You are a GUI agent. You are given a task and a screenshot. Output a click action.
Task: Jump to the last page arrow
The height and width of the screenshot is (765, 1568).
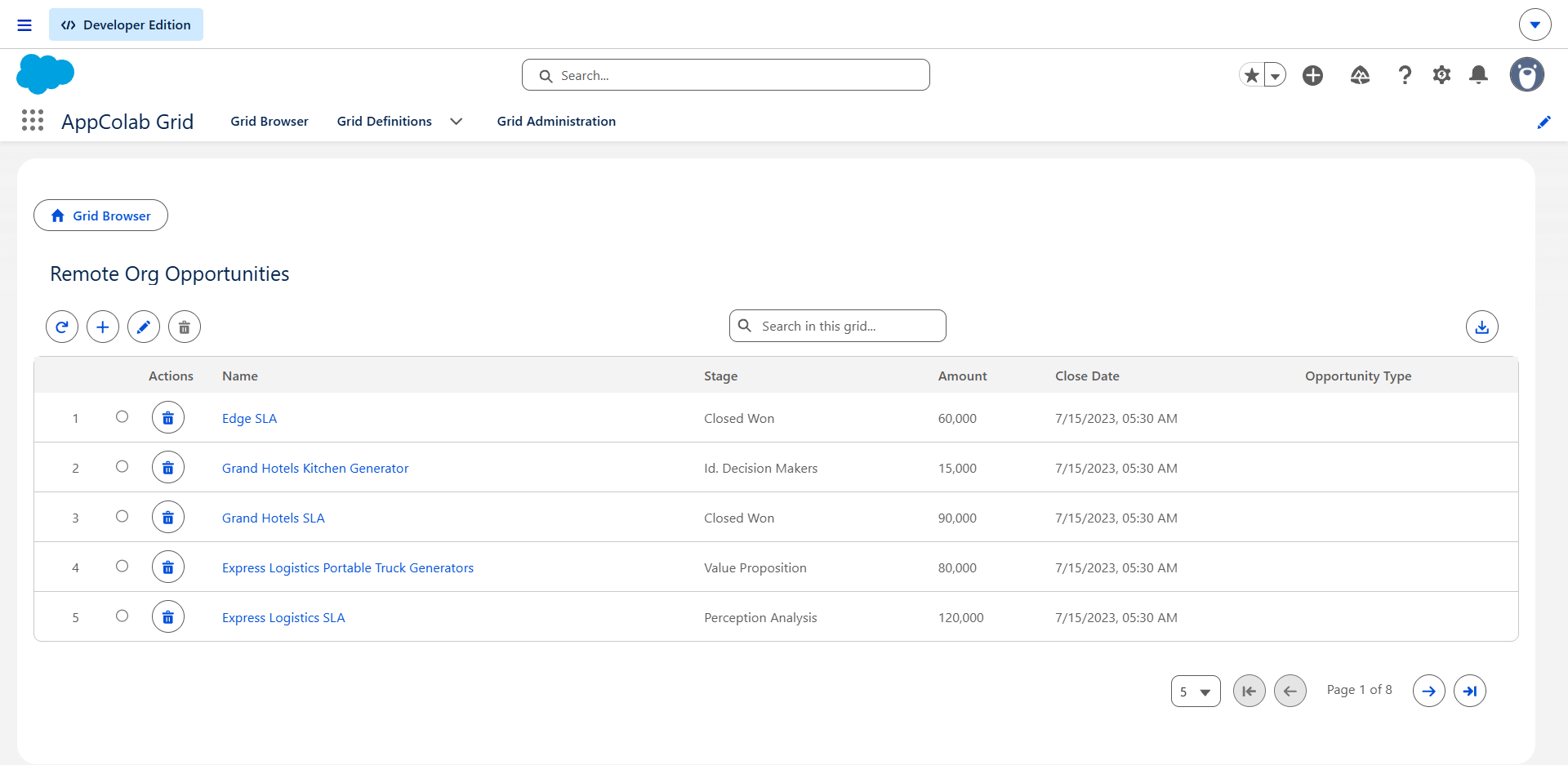tap(1470, 691)
